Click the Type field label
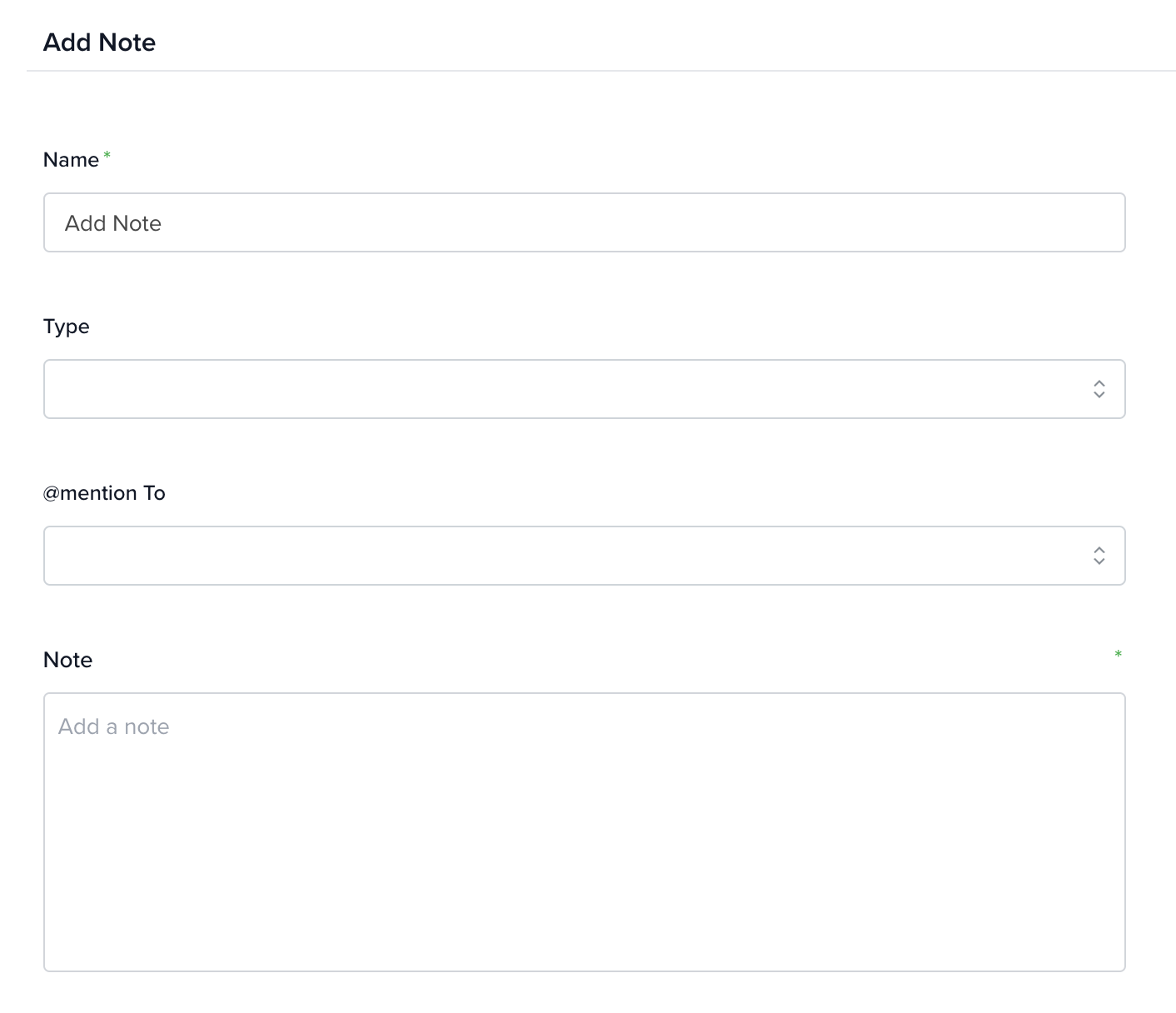This screenshot has width=1176, height=1013. point(66,327)
